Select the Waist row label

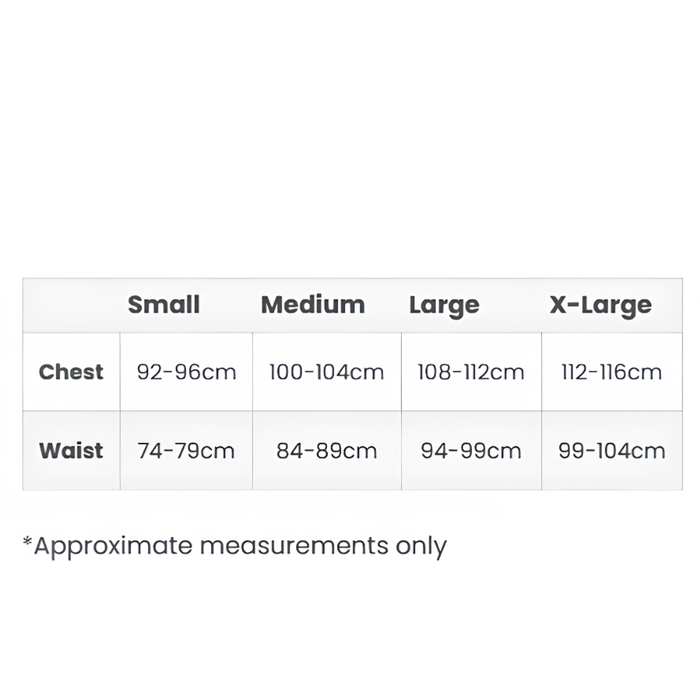point(71,450)
